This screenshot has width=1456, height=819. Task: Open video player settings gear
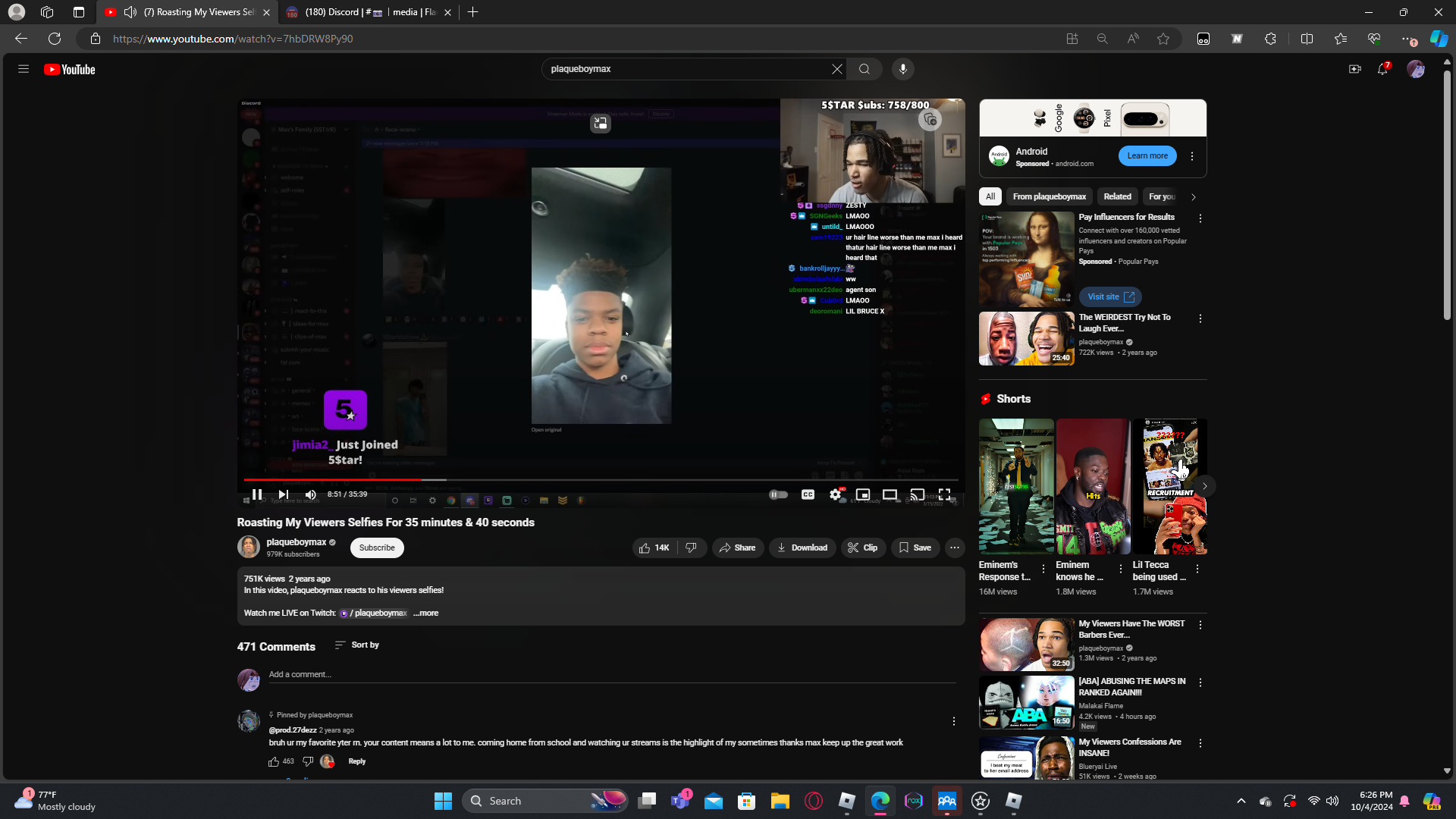[x=835, y=494]
